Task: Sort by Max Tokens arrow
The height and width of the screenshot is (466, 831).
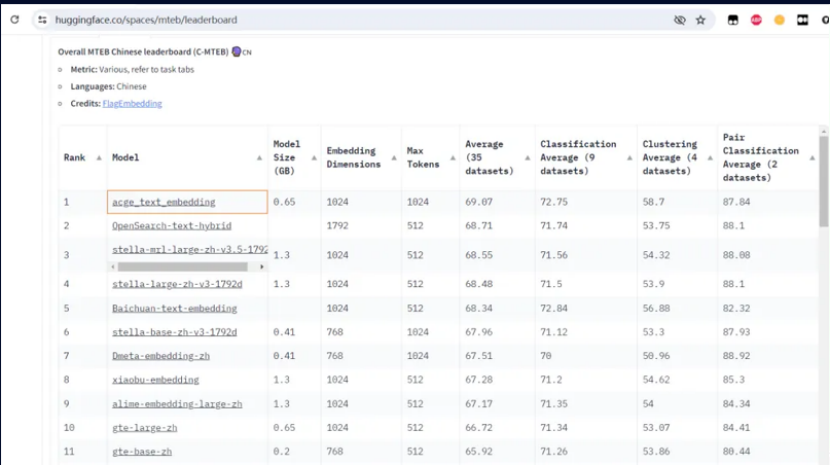Action: pyautogui.click(x=453, y=158)
